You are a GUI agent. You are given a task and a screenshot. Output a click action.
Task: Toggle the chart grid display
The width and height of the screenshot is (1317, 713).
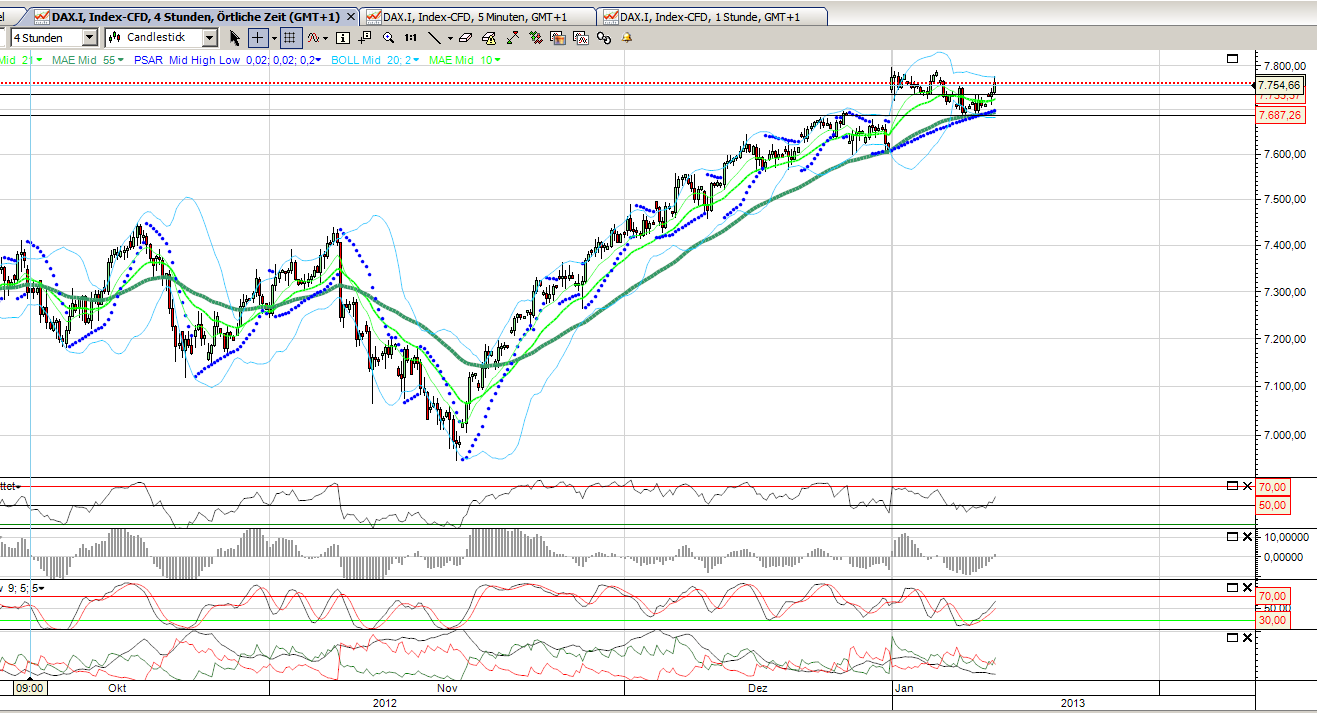(x=290, y=38)
